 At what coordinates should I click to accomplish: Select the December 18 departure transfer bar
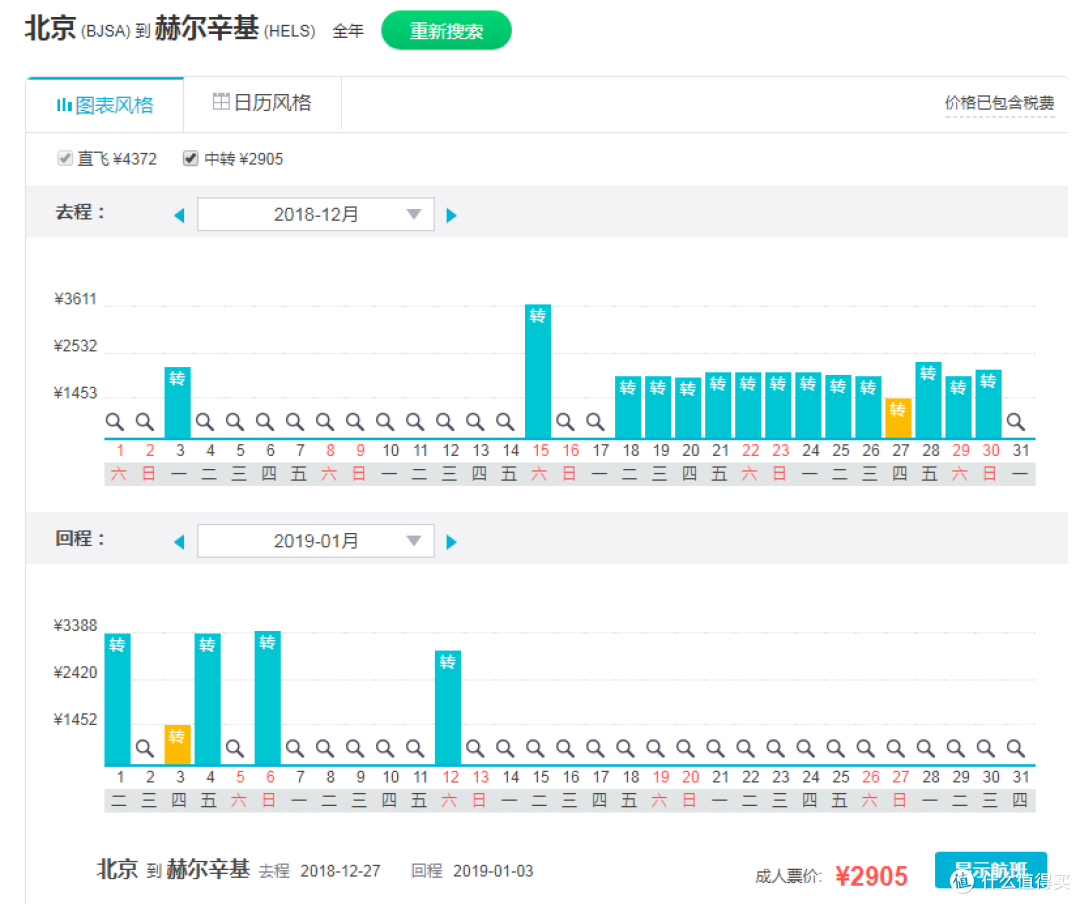[628, 407]
